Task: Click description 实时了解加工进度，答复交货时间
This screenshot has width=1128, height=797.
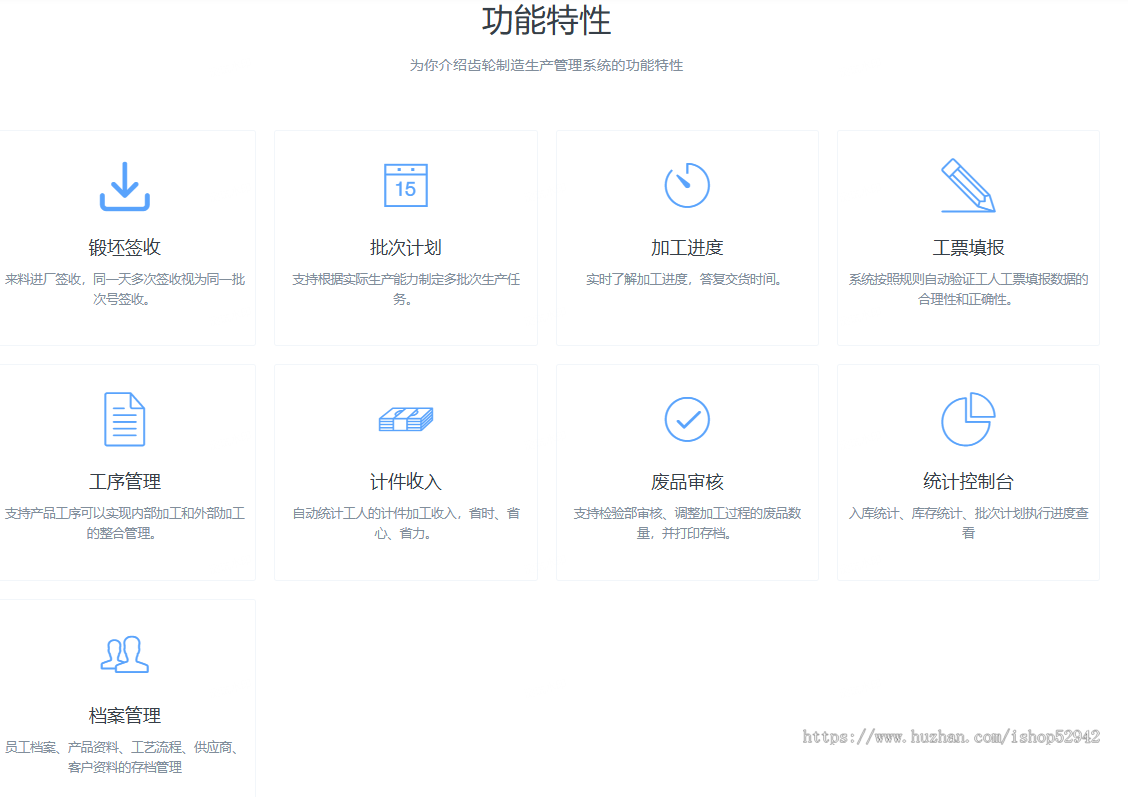Action: point(683,279)
